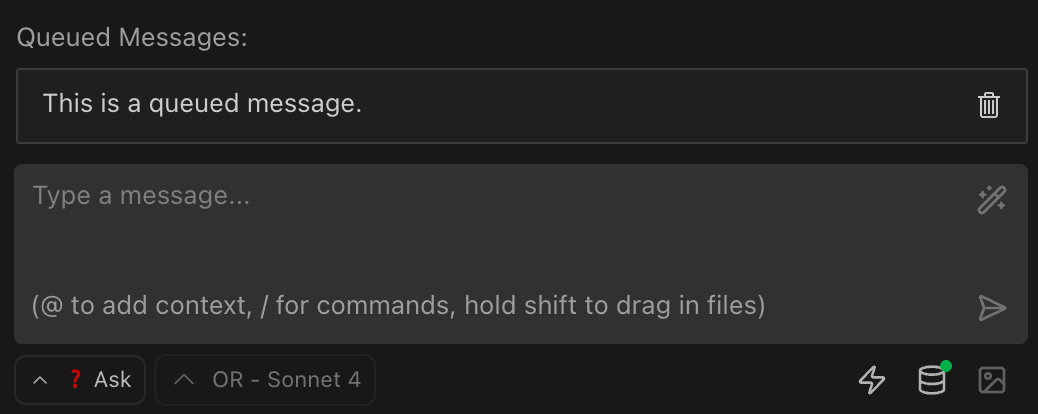Click the empty middle area of message box
The height and width of the screenshot is (414, 1038).
tap(500, 250)
